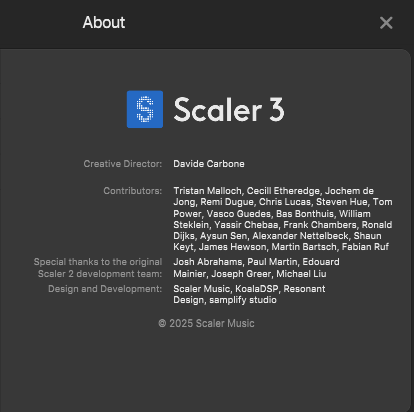This screenshot has width=414, height=412.
Task: Click the Special thanks label text
Action: click(98, 268)
